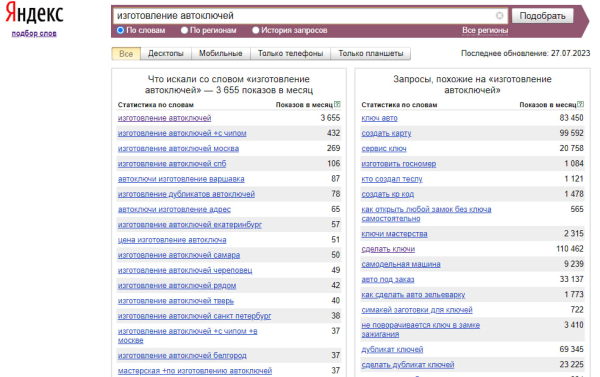The height and width of the screenshot is (377, 600).
Task: Open the дубликат ключей query link
Action: [x=392, y=349]
